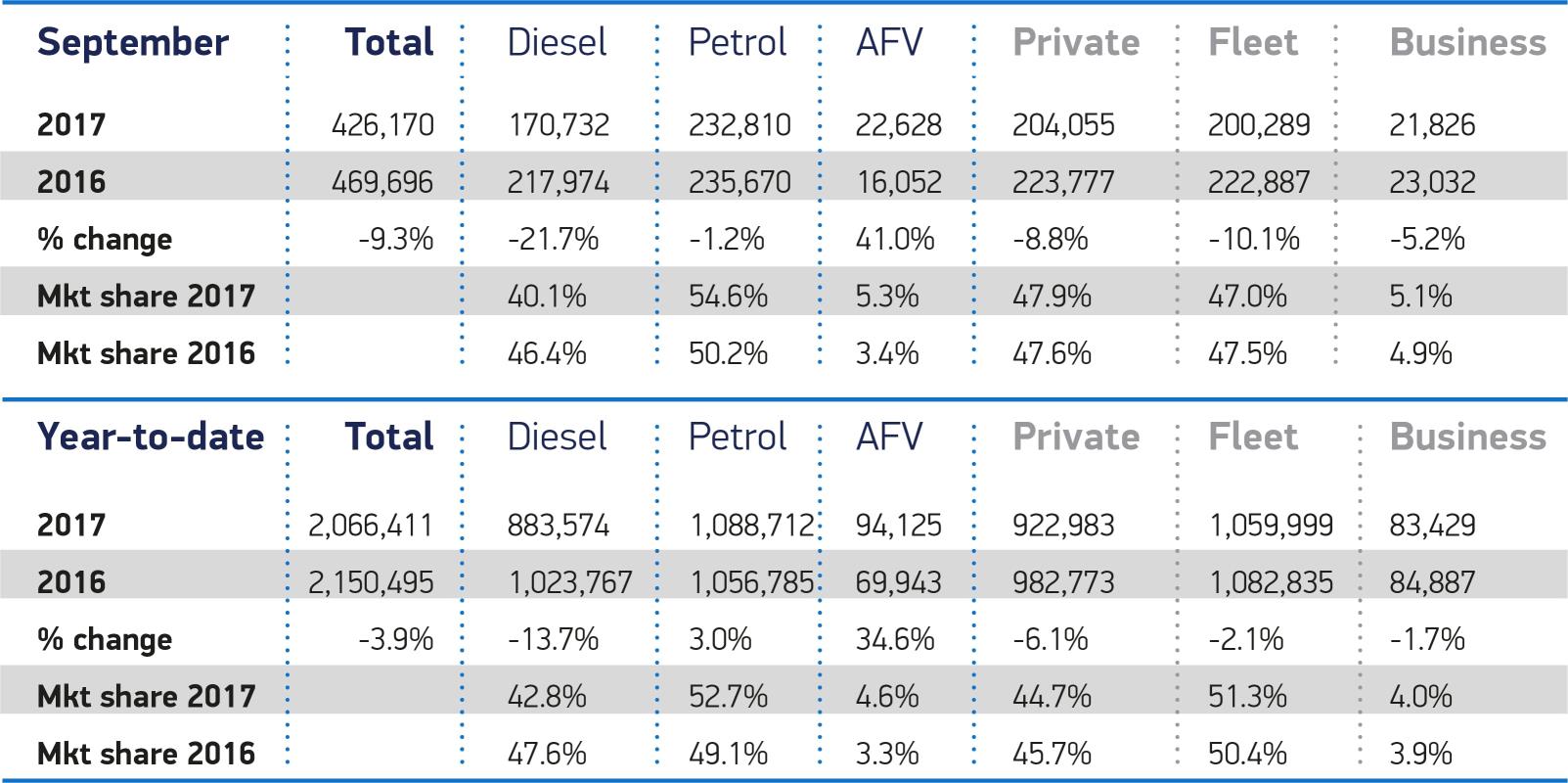The height and width of the screenshot is (783, 1568).
Task: Click the 1,023,767 diesel figure
Action: click(x=570, y=582)
